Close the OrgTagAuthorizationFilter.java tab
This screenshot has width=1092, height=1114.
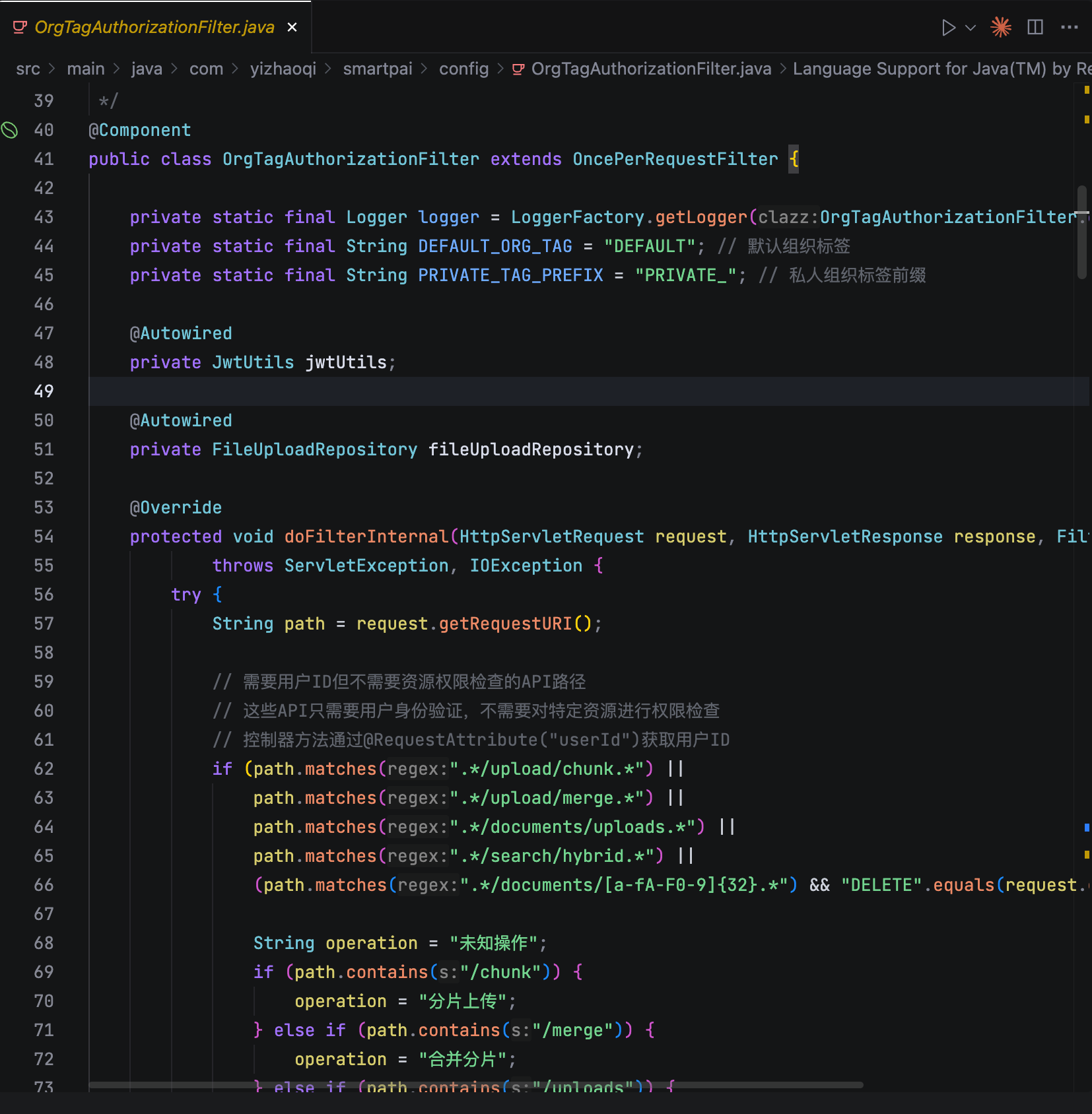(x=292, y=28)
